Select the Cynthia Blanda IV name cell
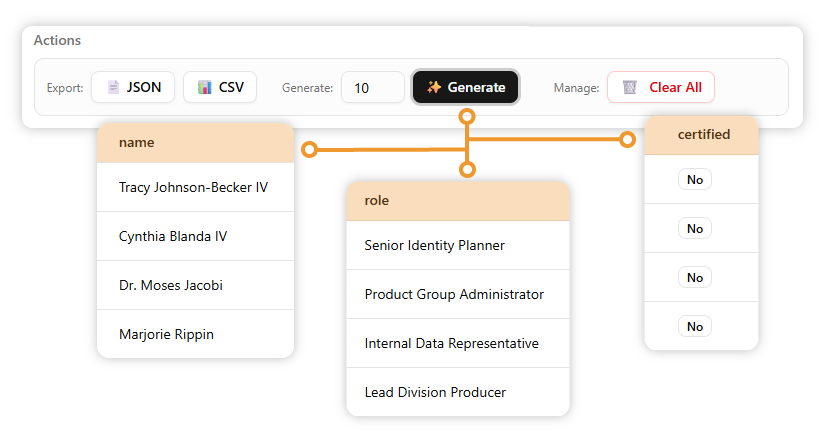This screenshot has width=826, height=440. coord(173,236)
